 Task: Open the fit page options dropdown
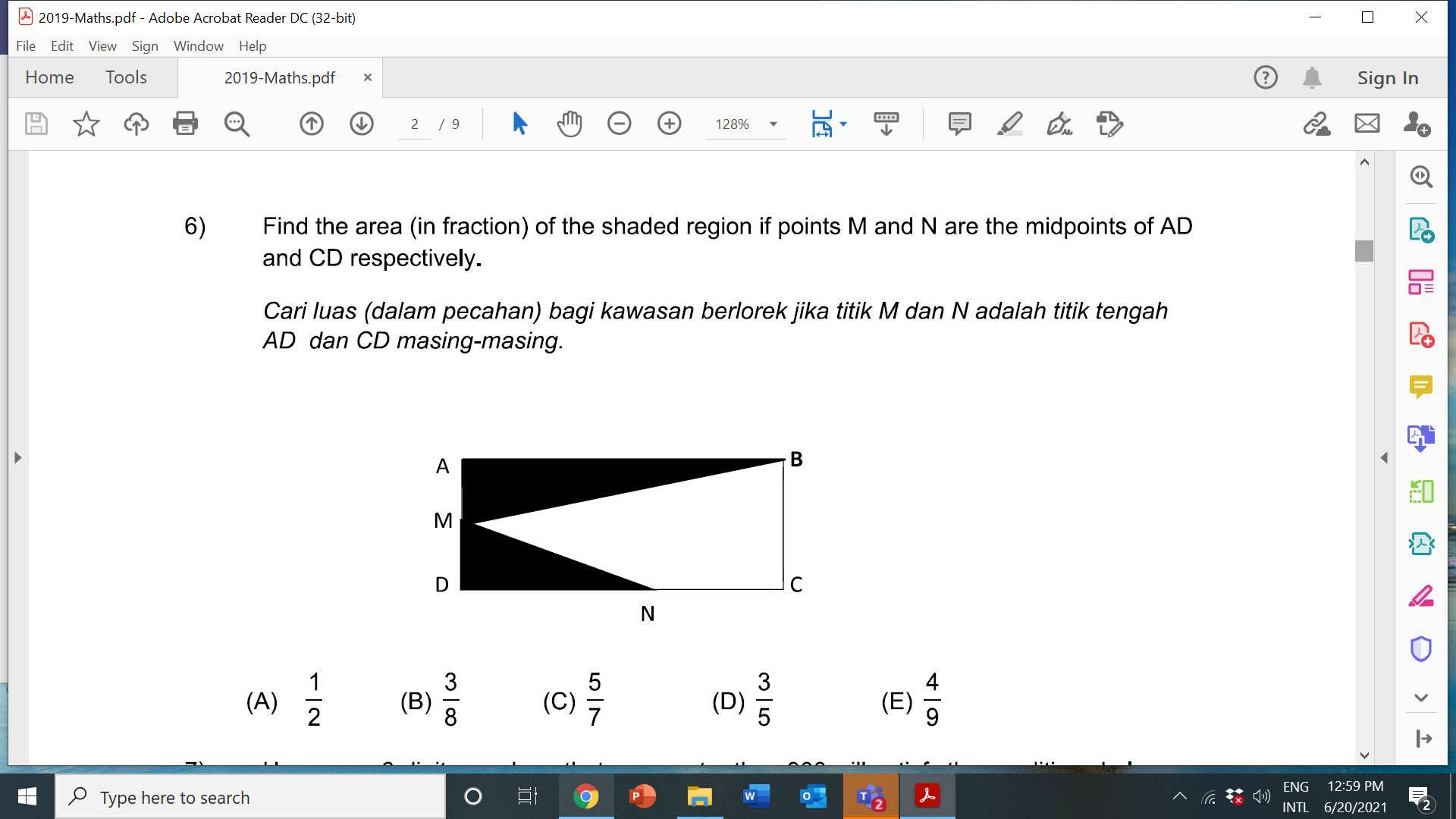point(843,124)
